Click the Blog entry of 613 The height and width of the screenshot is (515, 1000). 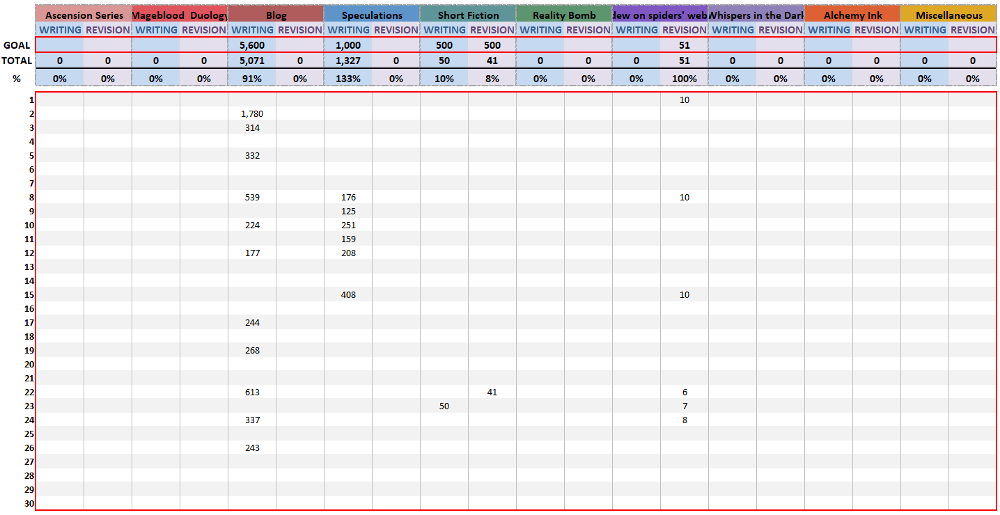pyautogui.click(x=252, y=393)
